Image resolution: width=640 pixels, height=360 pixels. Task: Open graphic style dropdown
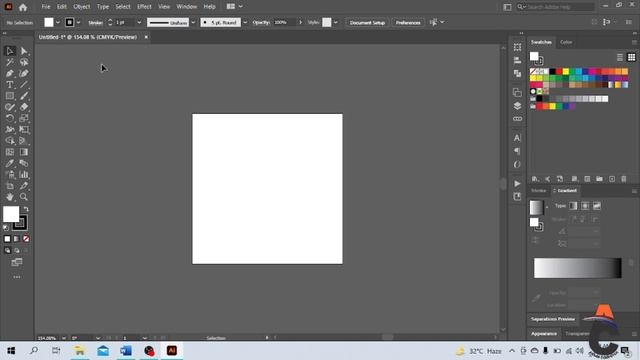[x=336, y=22]
